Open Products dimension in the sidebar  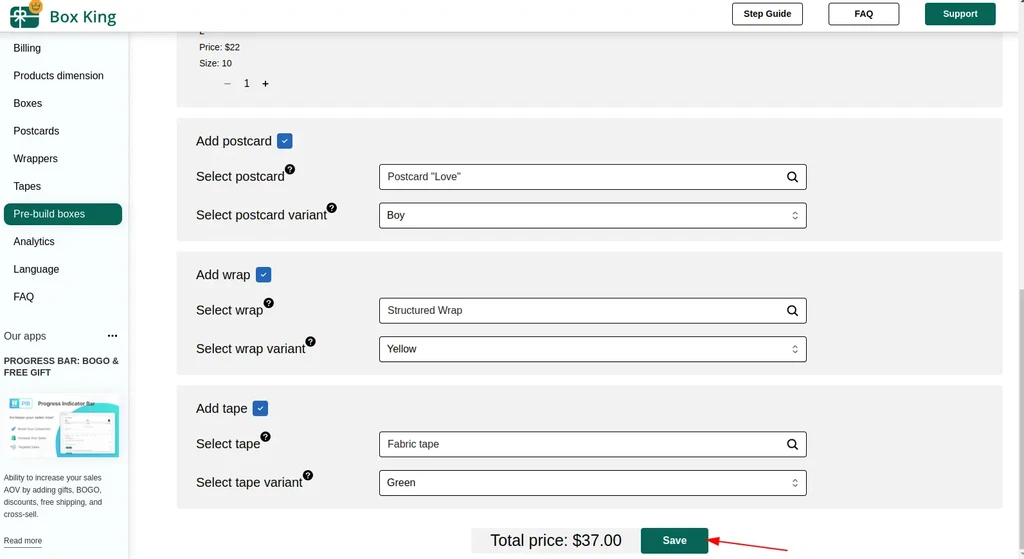(58, 76)
